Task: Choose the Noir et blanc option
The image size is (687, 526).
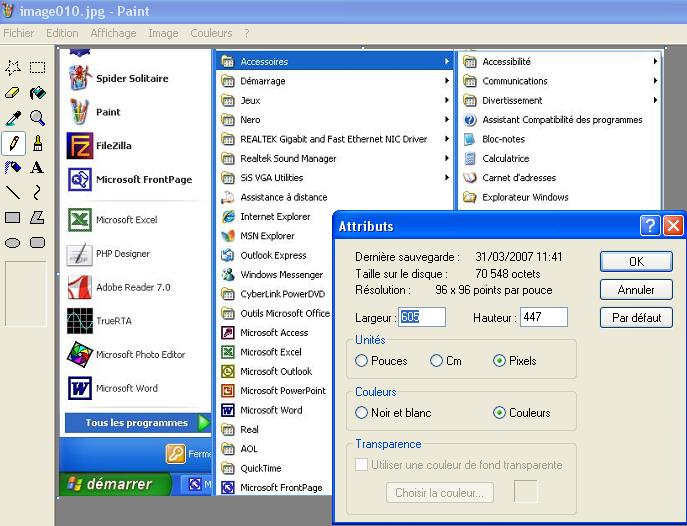Action: pos(361,413)
